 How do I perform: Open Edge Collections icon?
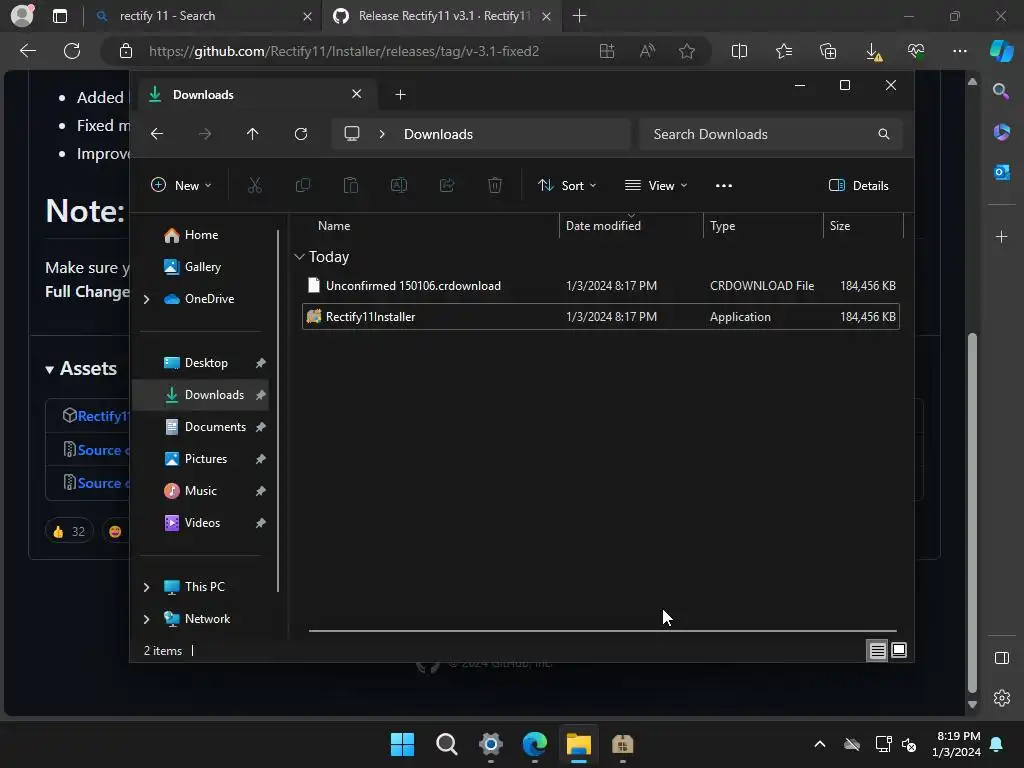tap(827, 51)
